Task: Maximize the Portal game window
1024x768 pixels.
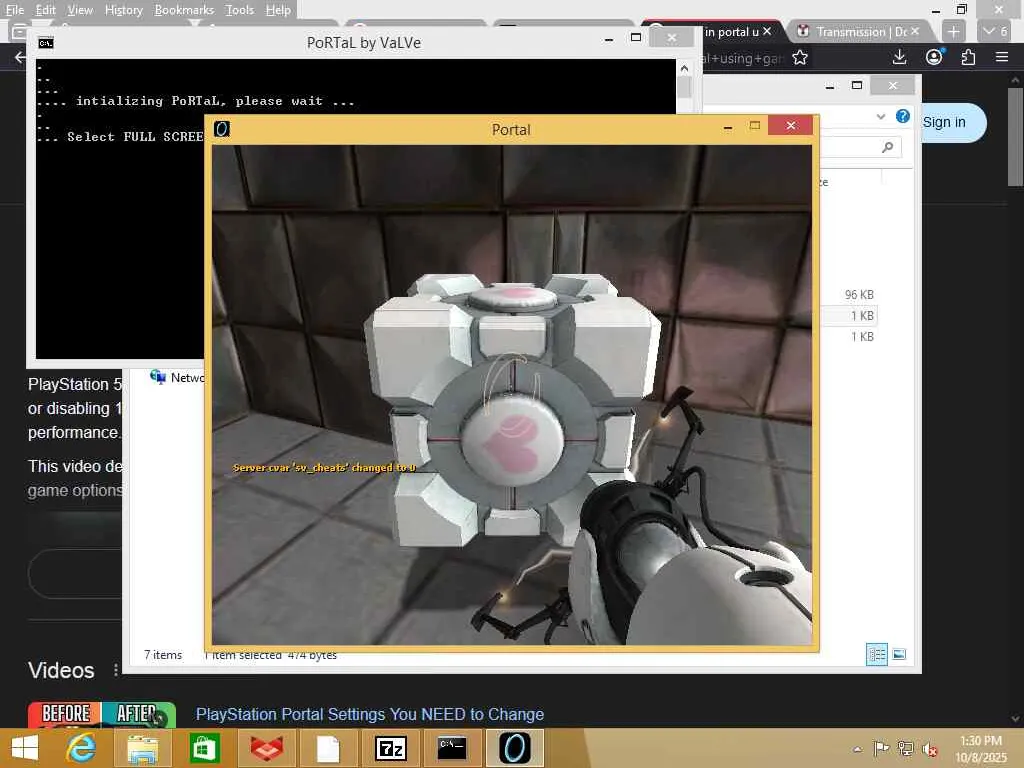Action: point(754,125)
